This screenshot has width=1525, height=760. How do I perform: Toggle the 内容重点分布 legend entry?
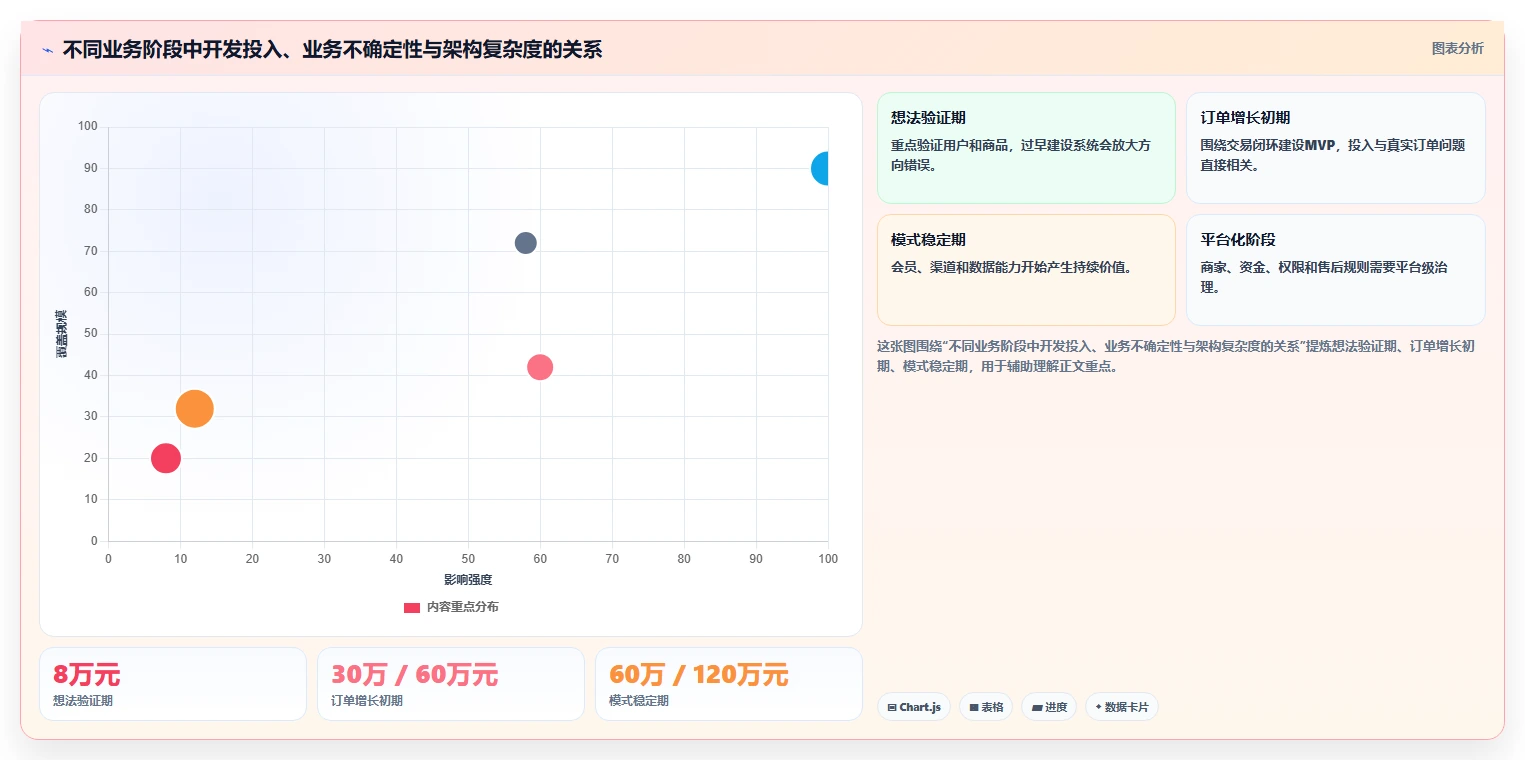[x=451, y=607]
